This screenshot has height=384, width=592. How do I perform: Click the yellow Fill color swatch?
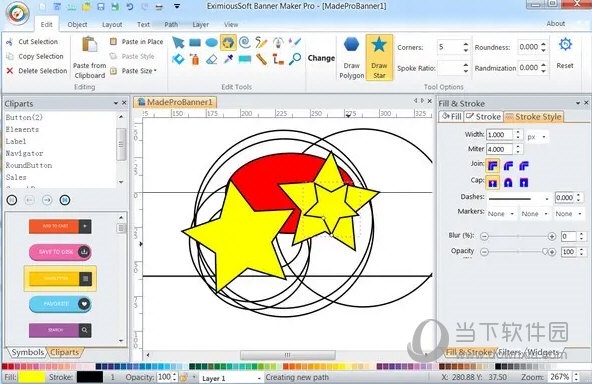point(32,377)
